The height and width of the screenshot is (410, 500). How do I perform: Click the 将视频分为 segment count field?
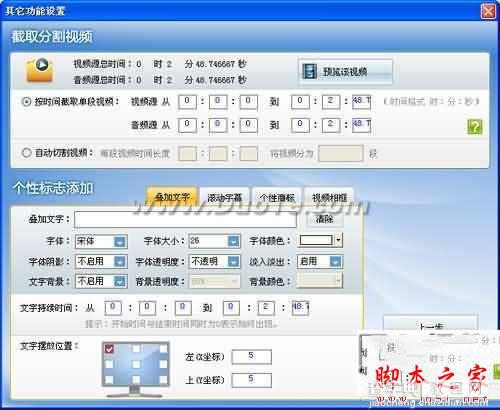(341, 153)
